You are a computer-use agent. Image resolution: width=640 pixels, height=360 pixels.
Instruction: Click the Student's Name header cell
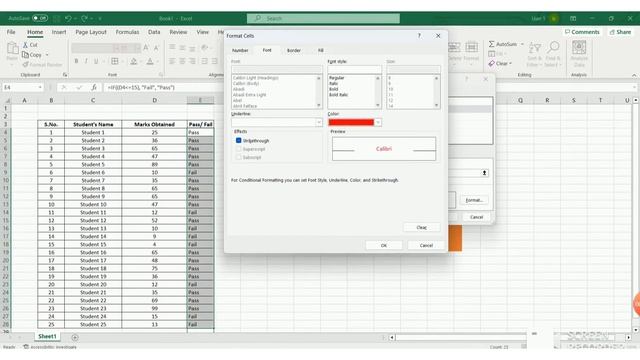(x=93, y=124)
